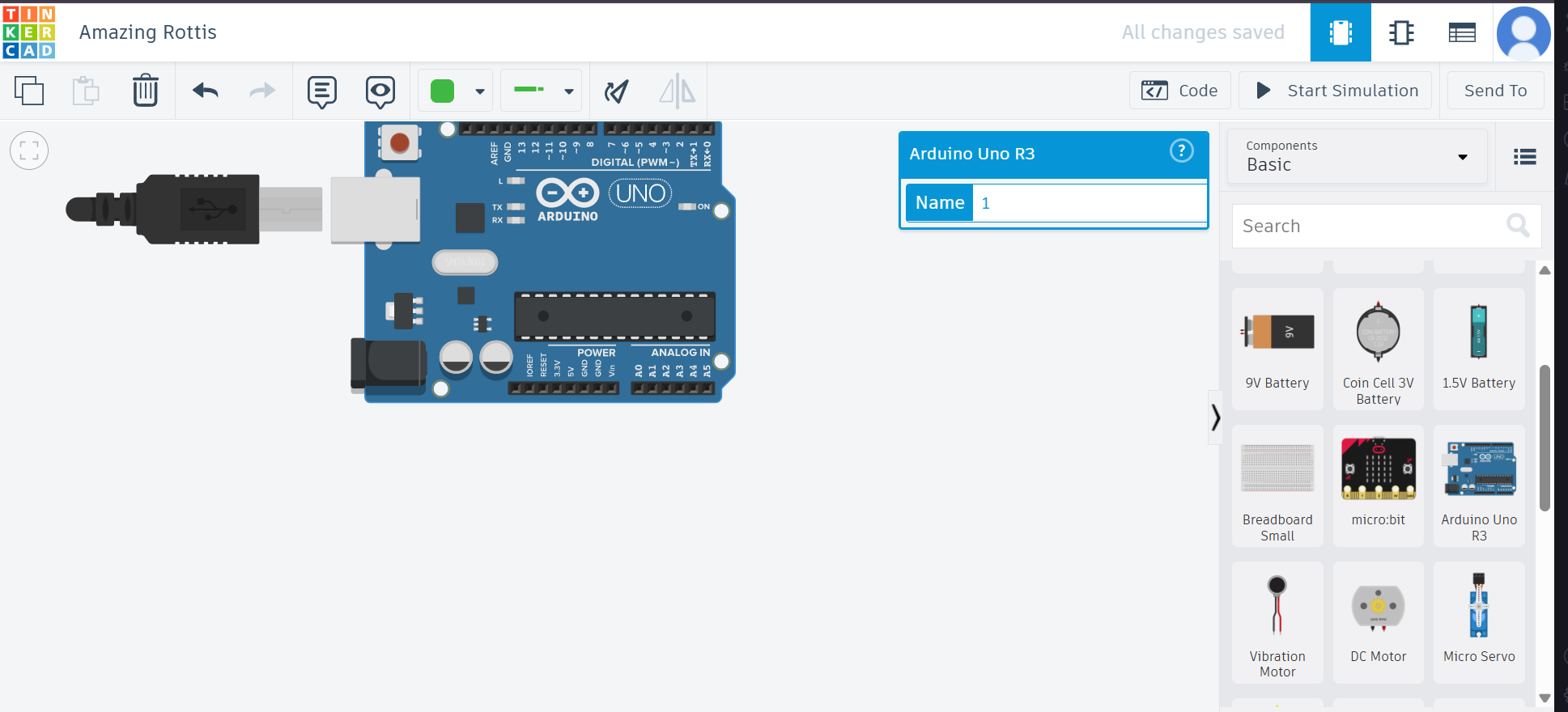Select the Breadboard Small component
This screenshot has width=1568, height=712.
pos(1277,485)
